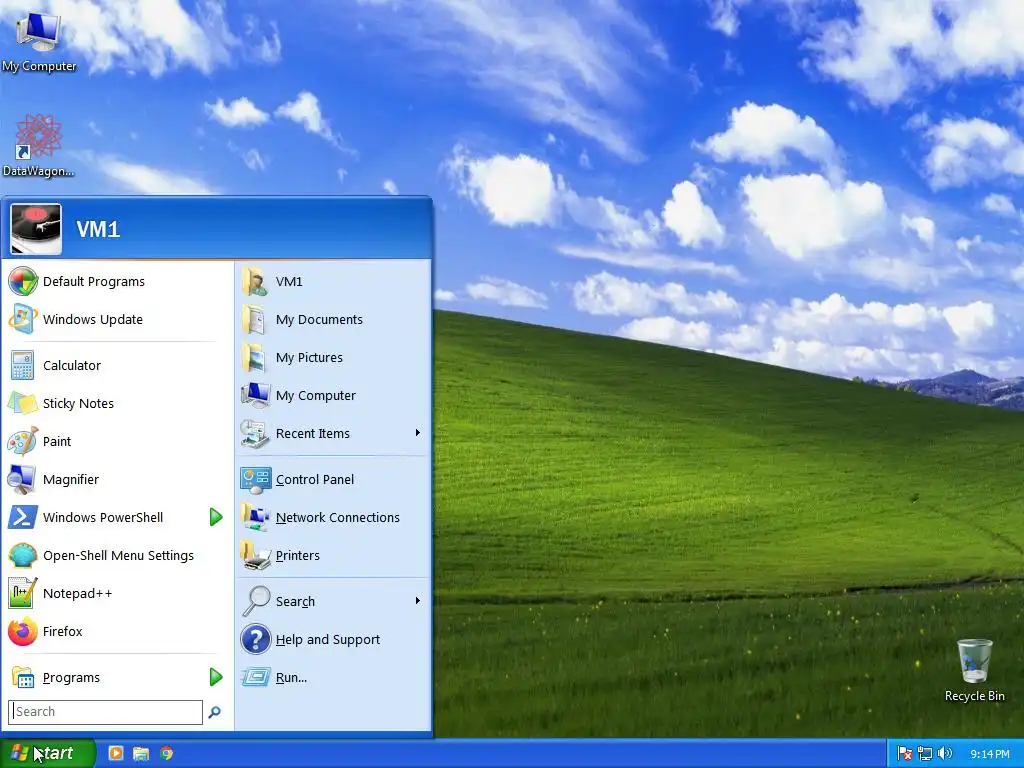Click the 9:14 PM taskbar clock
The width and height of the screenshot is (1024, 768).
pyautogui.click(x=989, y=754)
